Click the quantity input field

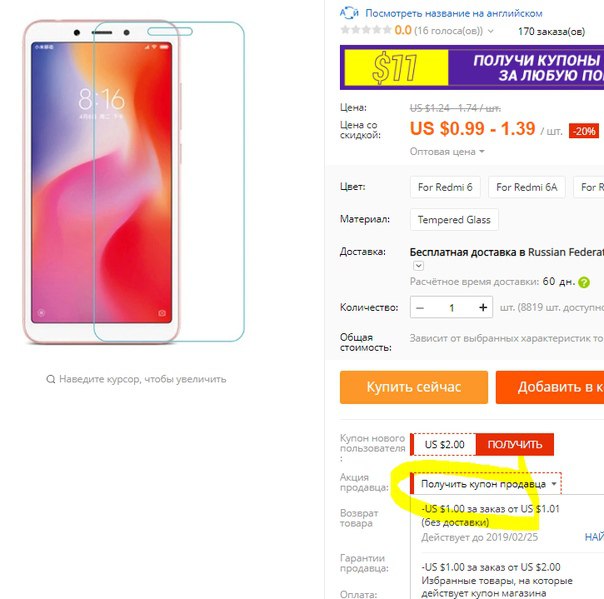(x=451, y=308)
